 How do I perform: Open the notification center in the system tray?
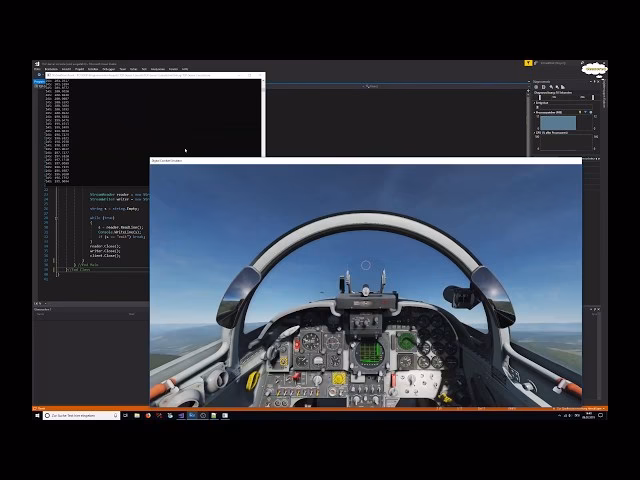coord(600,416)
